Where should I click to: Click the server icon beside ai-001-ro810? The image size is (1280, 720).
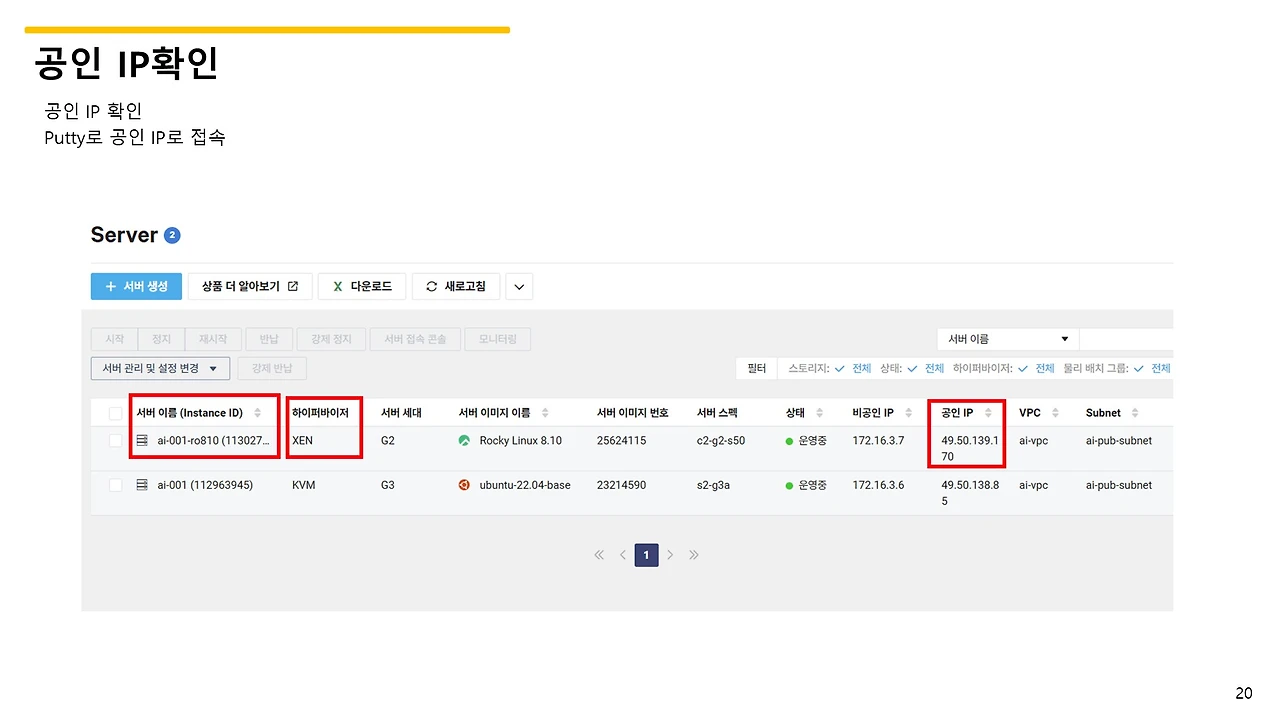142,441
